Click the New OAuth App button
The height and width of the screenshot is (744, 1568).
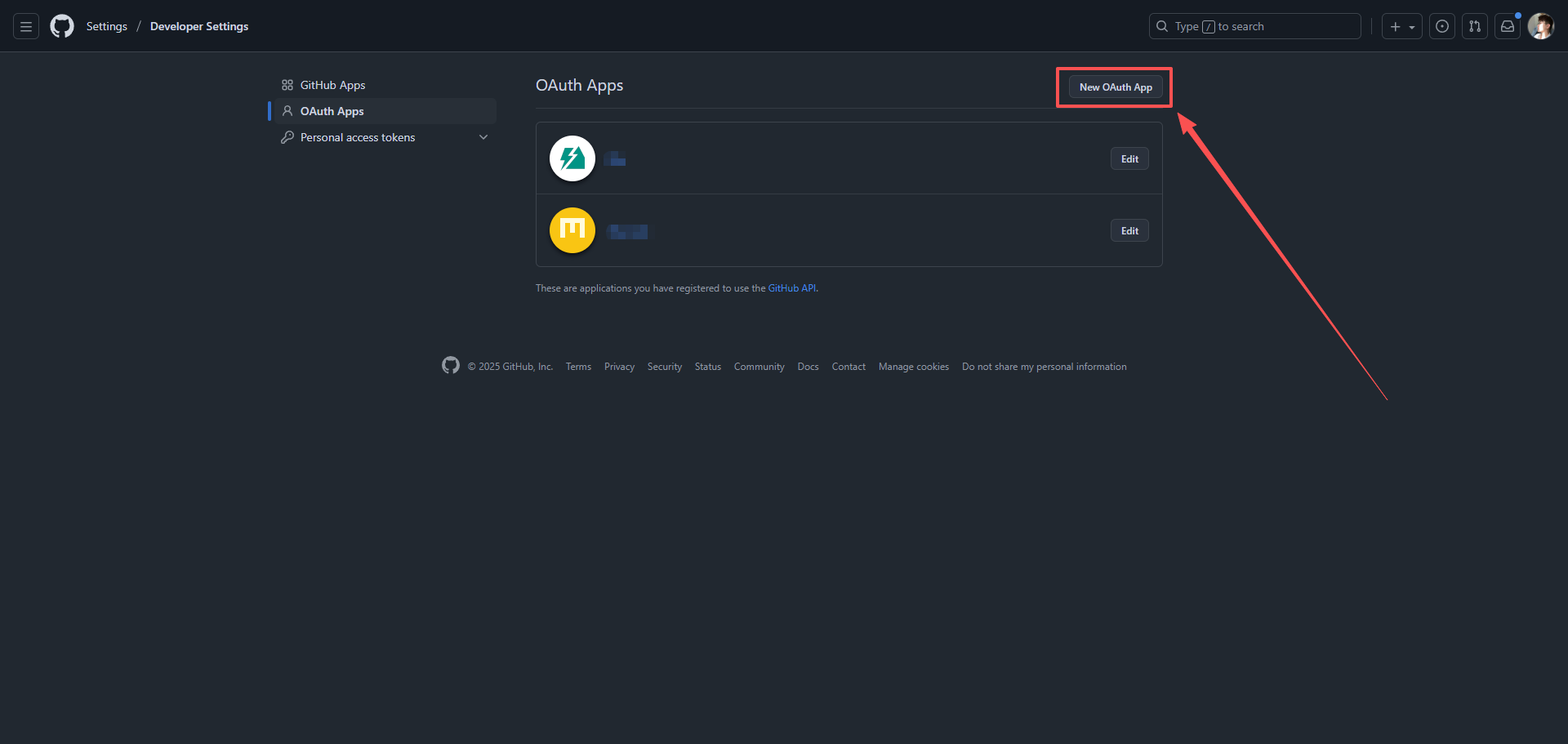pyautogui.click(x=1116, y=87)
